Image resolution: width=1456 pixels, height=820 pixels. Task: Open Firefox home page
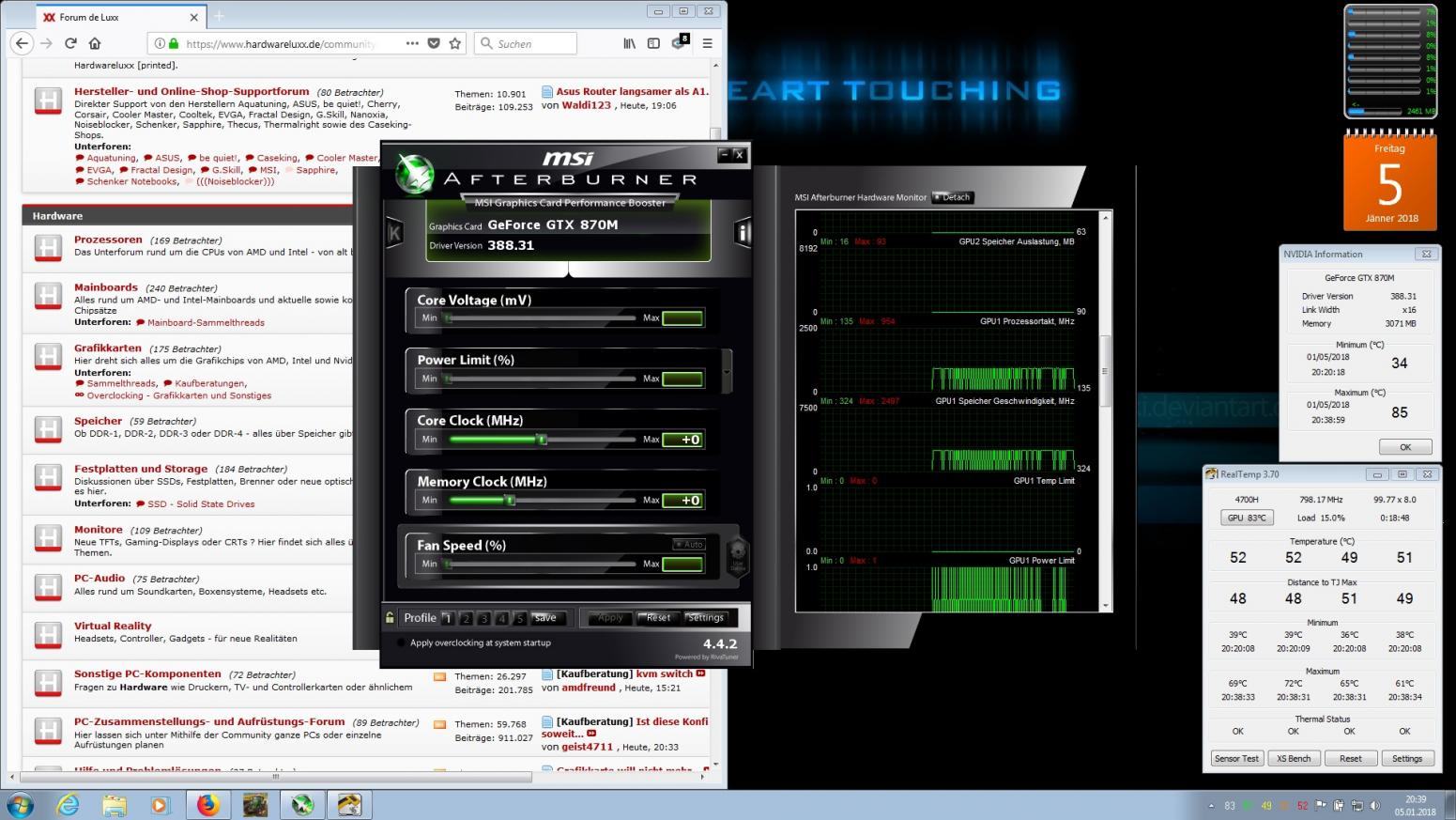pos(95,43)
